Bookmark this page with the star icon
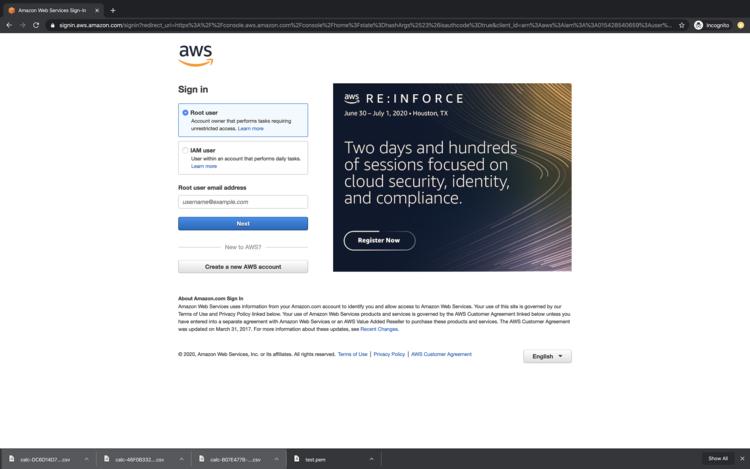 (681, 25)
